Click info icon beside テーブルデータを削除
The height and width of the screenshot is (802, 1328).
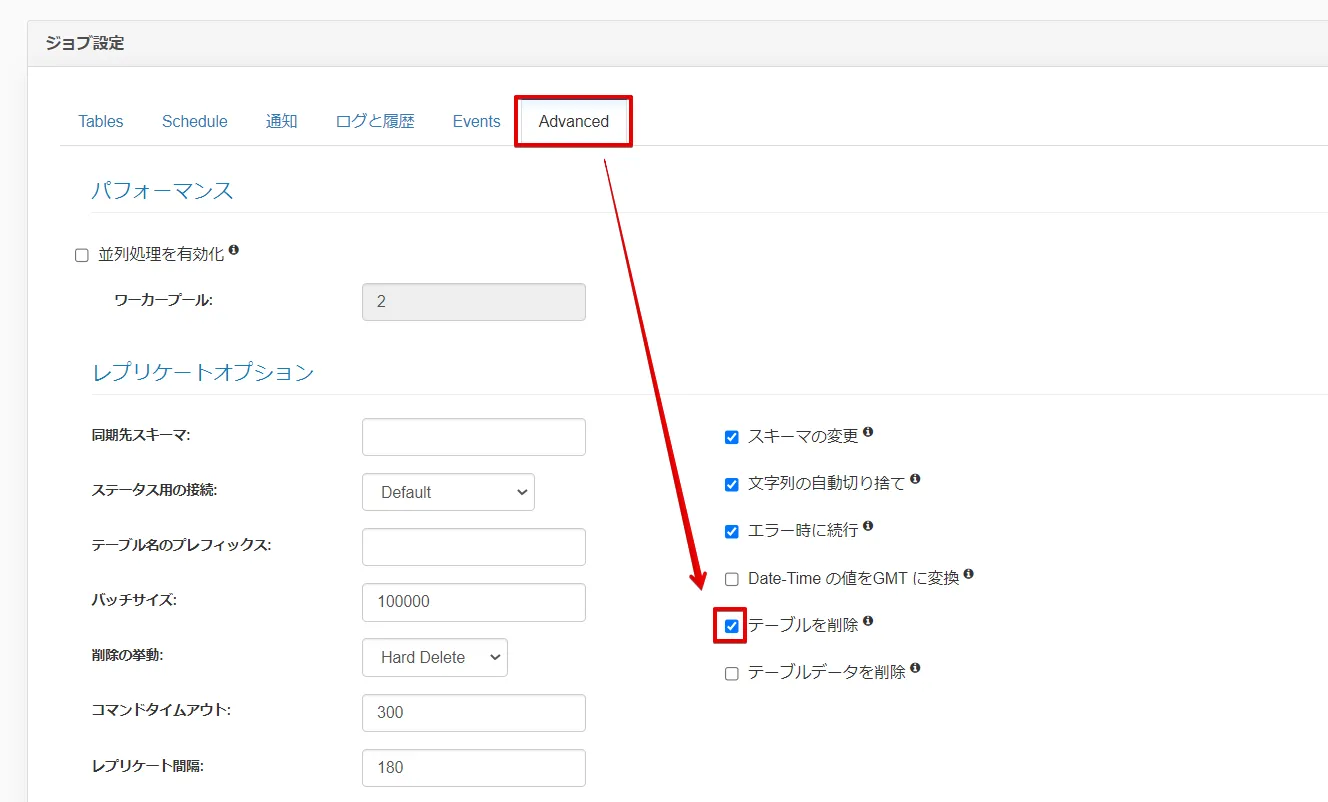coord(915,668)
